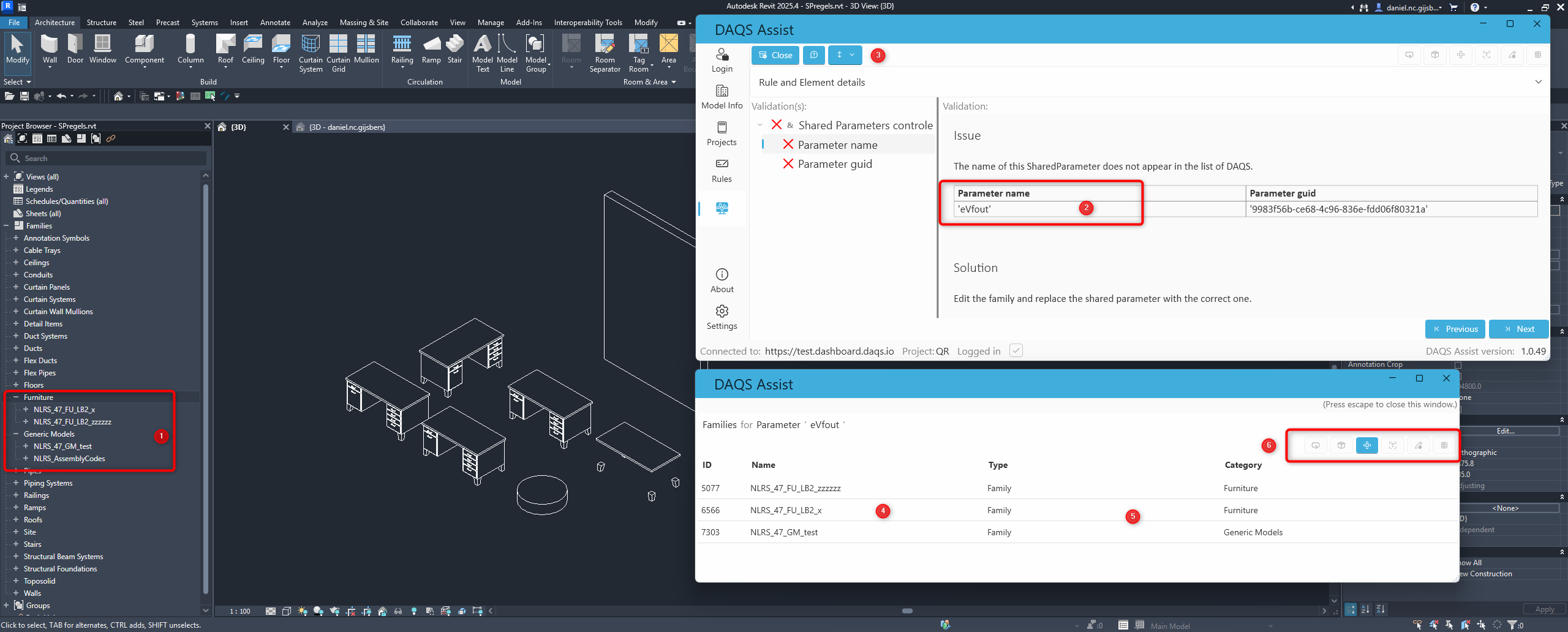Screen dimensions: 1568x632
Task: Collapse the Rule and Element details section
Action: tap(1538, 82)
